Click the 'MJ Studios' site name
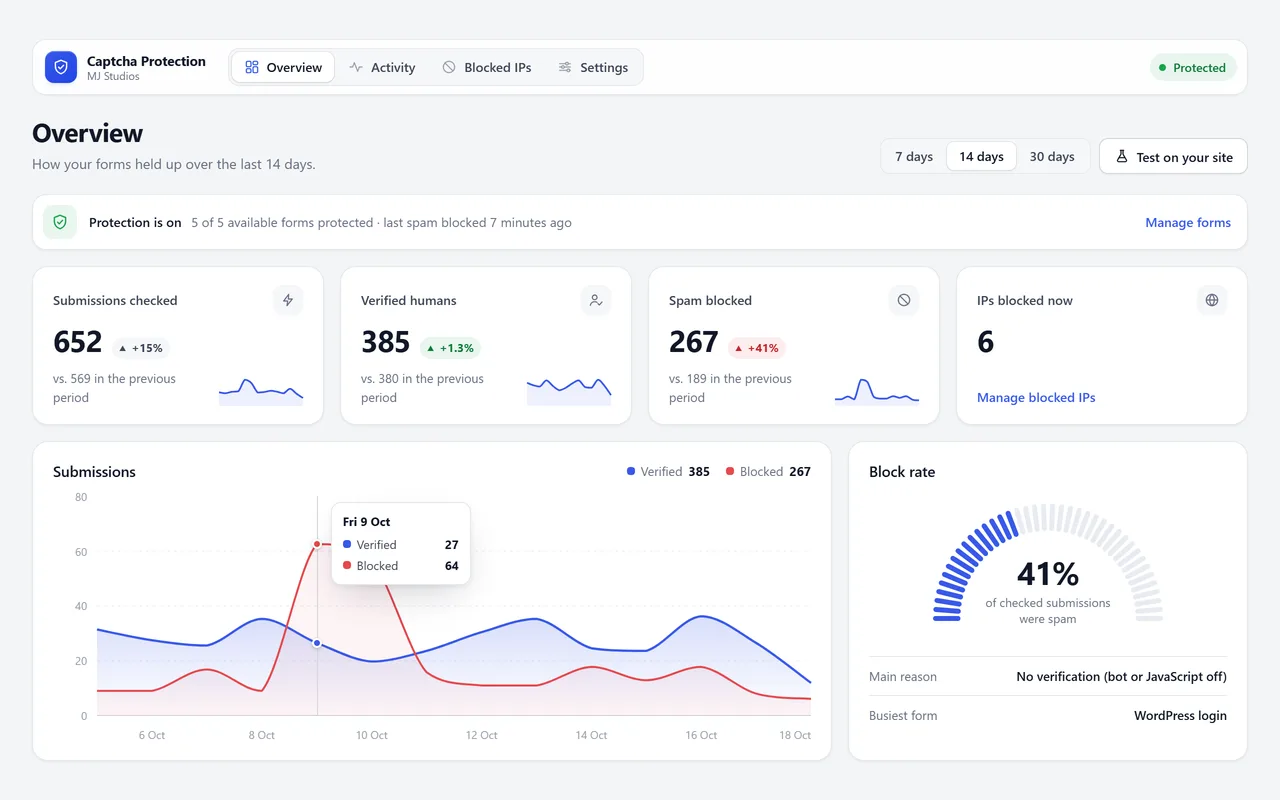This screenshot has height=800, width=1280. point(113,77)
